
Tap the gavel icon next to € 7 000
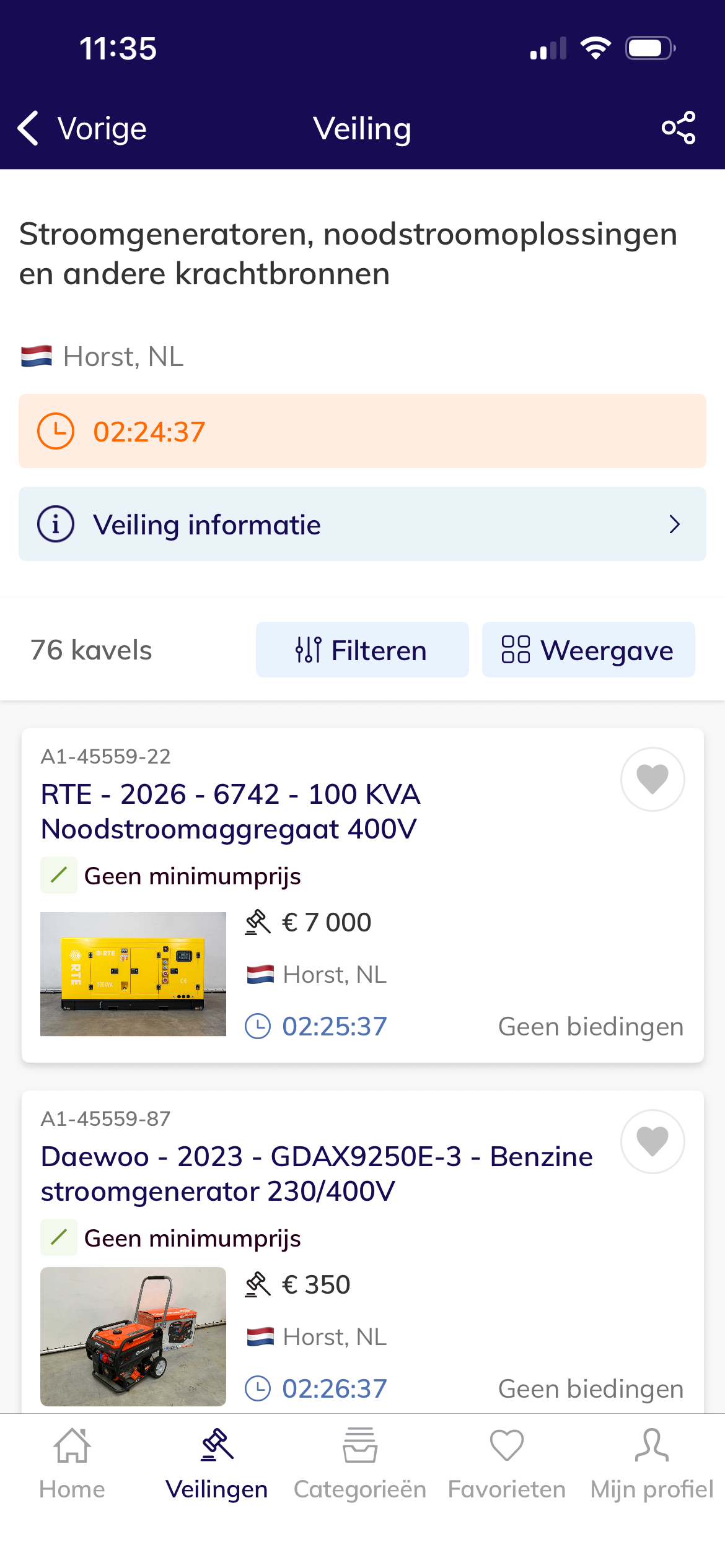pyautogui.click(x=258, y=922)
